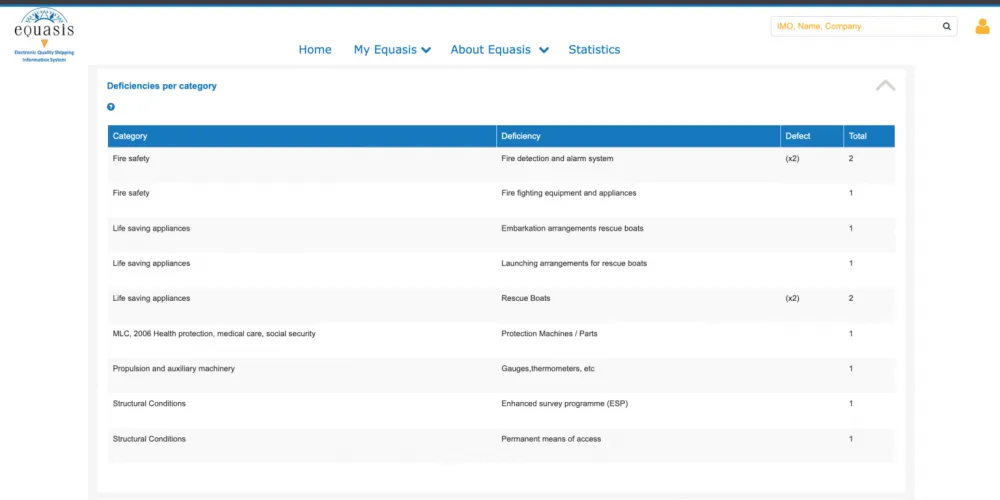Image resolution: width=1000 pixels, height=500 pixels.
Task: Expand the About Equasis dropdown menu
Action: tap(499, 50)
